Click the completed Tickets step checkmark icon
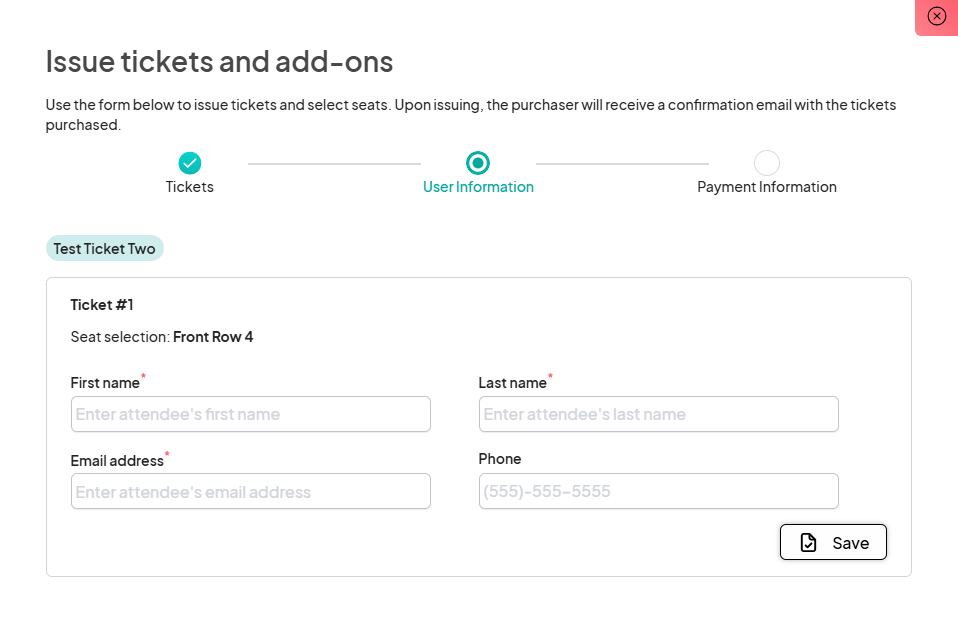Viewport: 958px width, 619px height. [x=190, y=163]
